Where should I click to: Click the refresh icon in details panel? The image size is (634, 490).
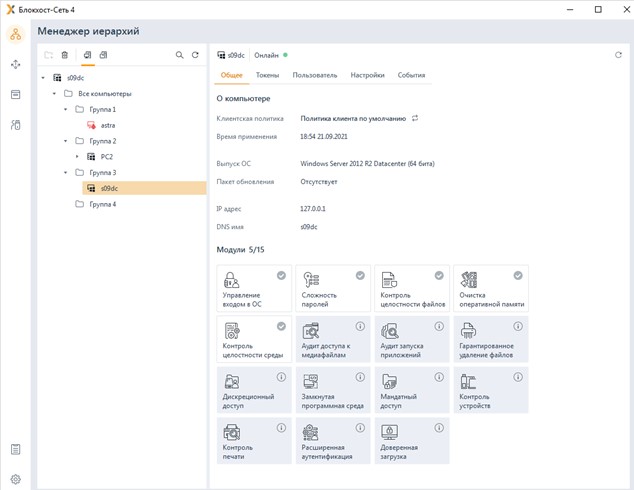coord(618,55)
